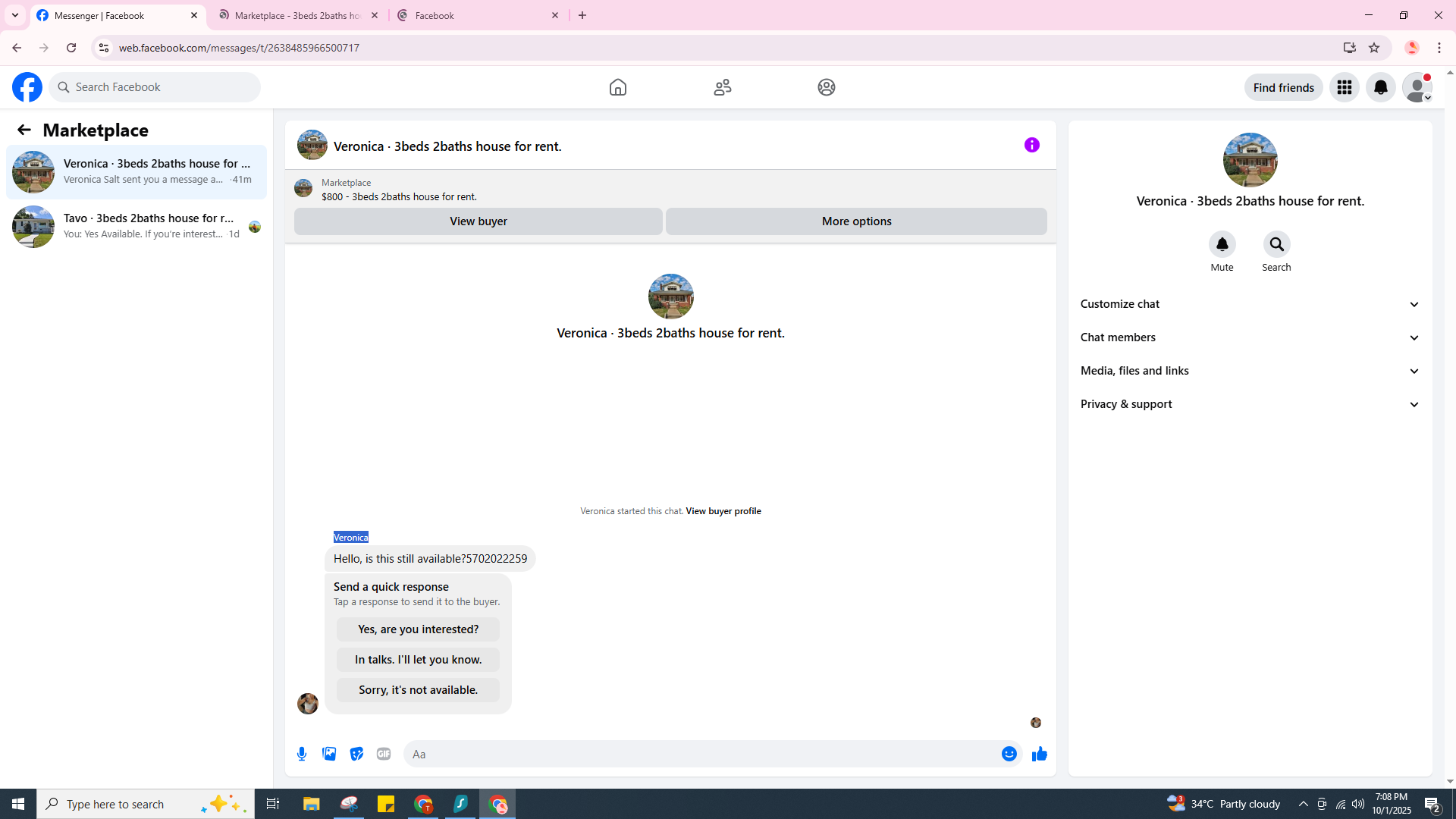Image resolution: width=1456 pixels, height=819 pixels.
Task: Send 'In talks. I'll let you know.'
Action: (x=419, y=660)
